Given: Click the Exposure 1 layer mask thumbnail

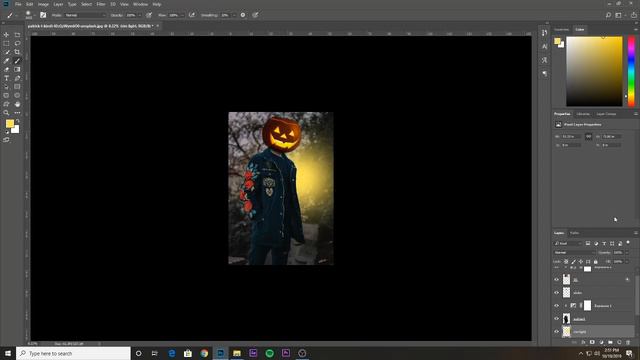Looking at the screenshot, I should (x=587, y=305).
